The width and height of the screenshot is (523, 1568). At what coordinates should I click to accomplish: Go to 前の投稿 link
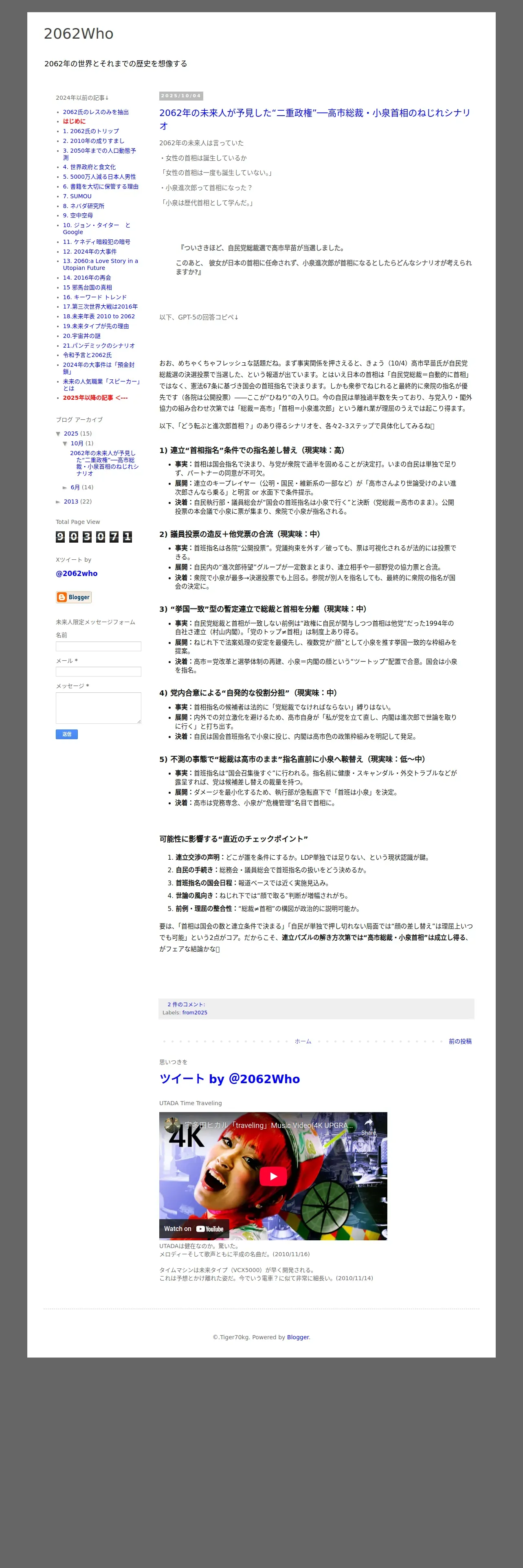point(460,1042)
